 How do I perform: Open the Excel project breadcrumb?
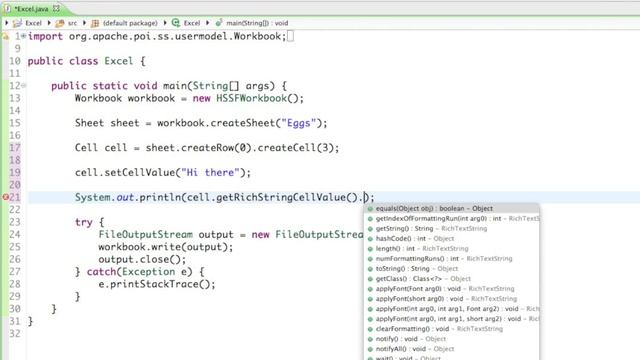click(x=33, y=23)
